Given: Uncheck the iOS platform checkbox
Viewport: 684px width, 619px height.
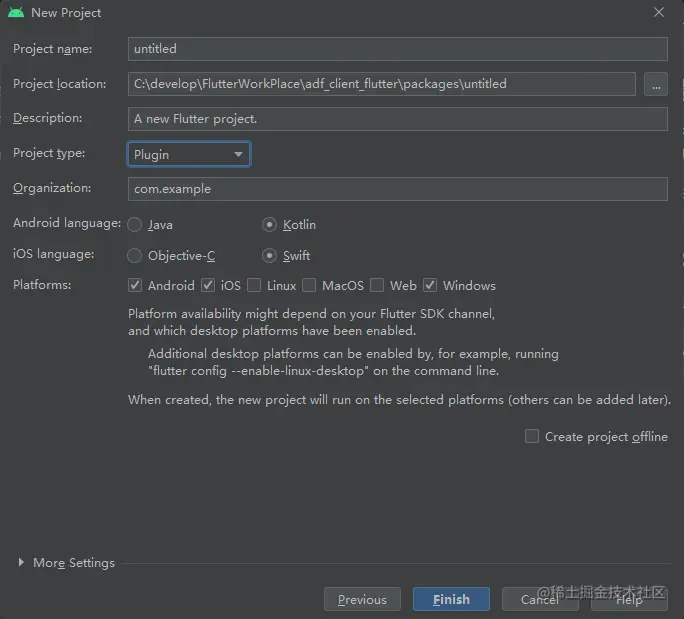Looking at the screenshot, I should pyautogui.click(x=208, y=285).
